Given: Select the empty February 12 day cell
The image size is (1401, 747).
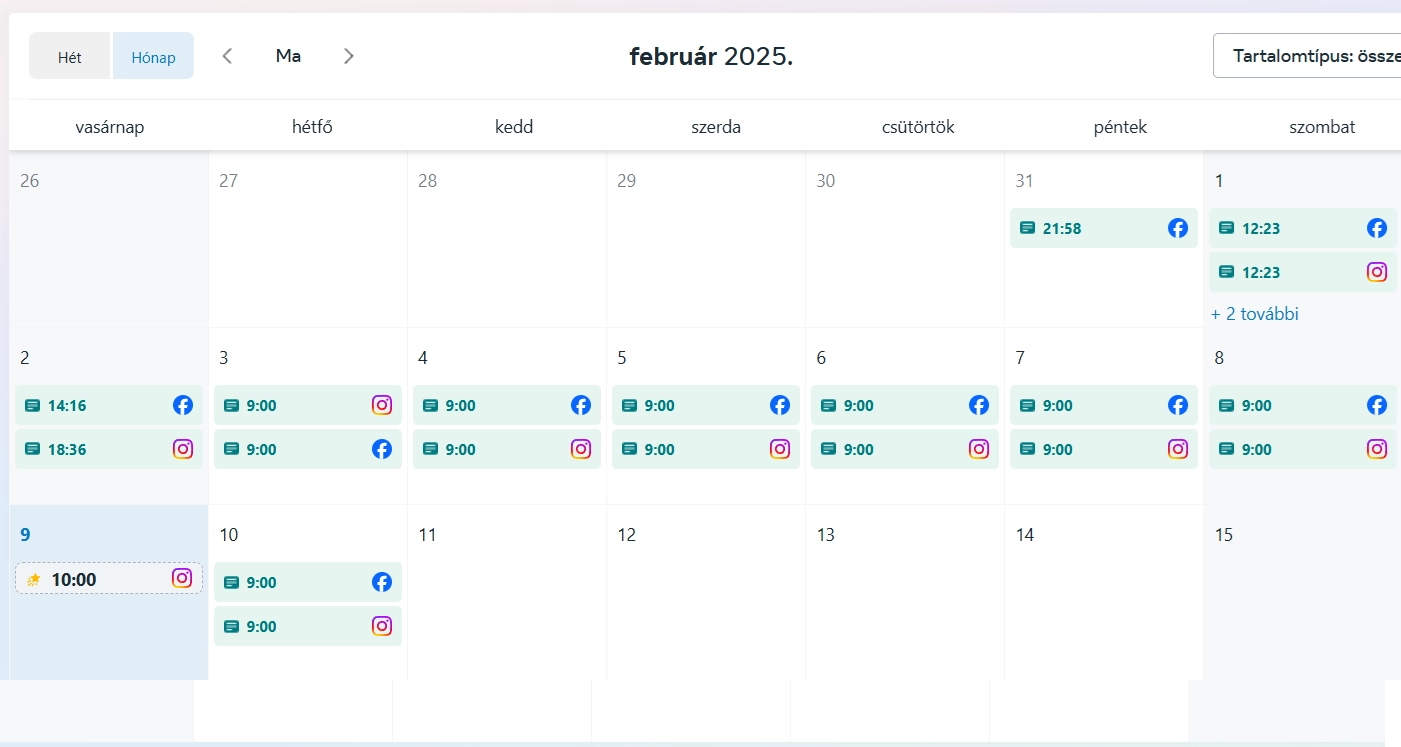Looking at the screenshot, I should [705, 610].
